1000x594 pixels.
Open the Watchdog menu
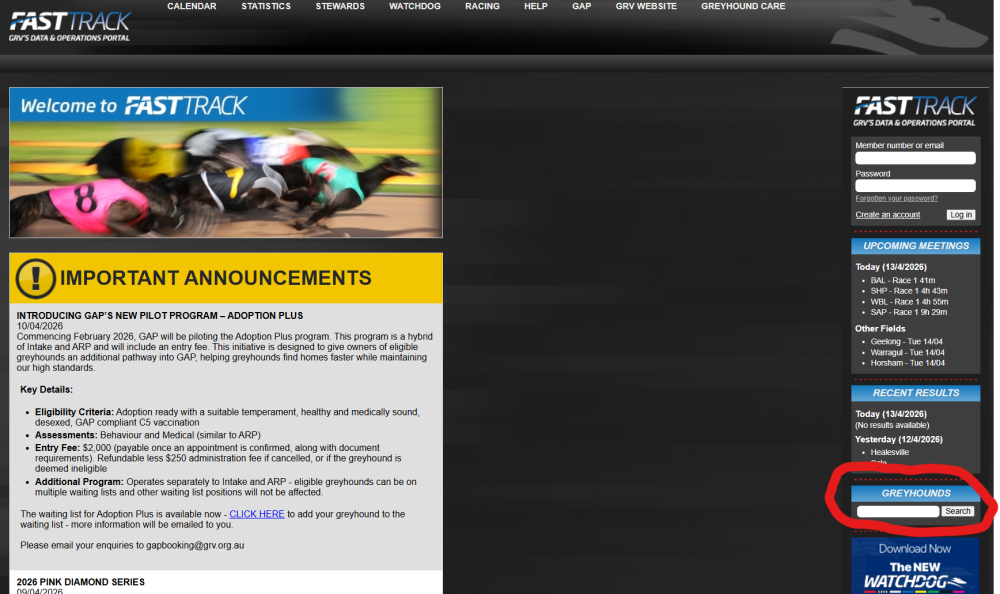pyautogui.click(x=415, y=6)
